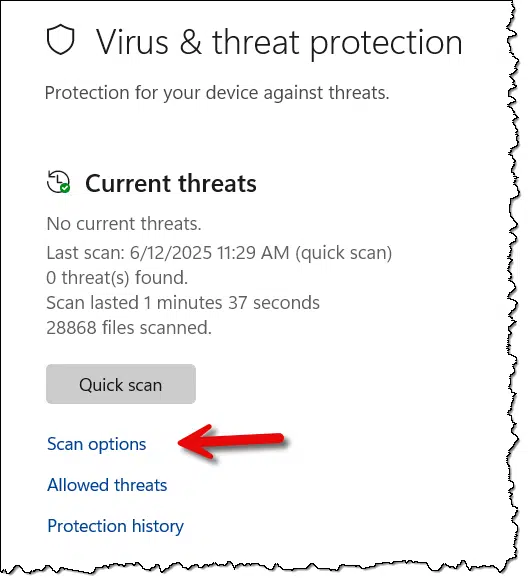Click the word 'protection' in the page title
The width and height of the screenshot is (528, 582).
click(x=386, y=45)
